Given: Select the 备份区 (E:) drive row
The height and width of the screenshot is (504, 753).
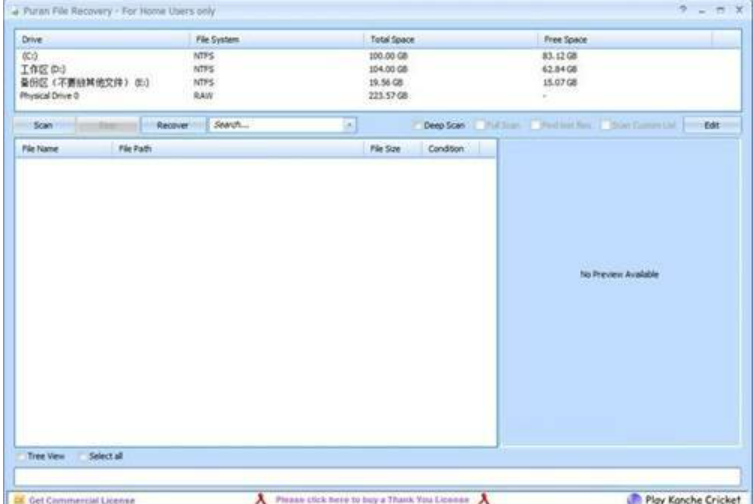Looking at the screenshot, I should point(377,83).
